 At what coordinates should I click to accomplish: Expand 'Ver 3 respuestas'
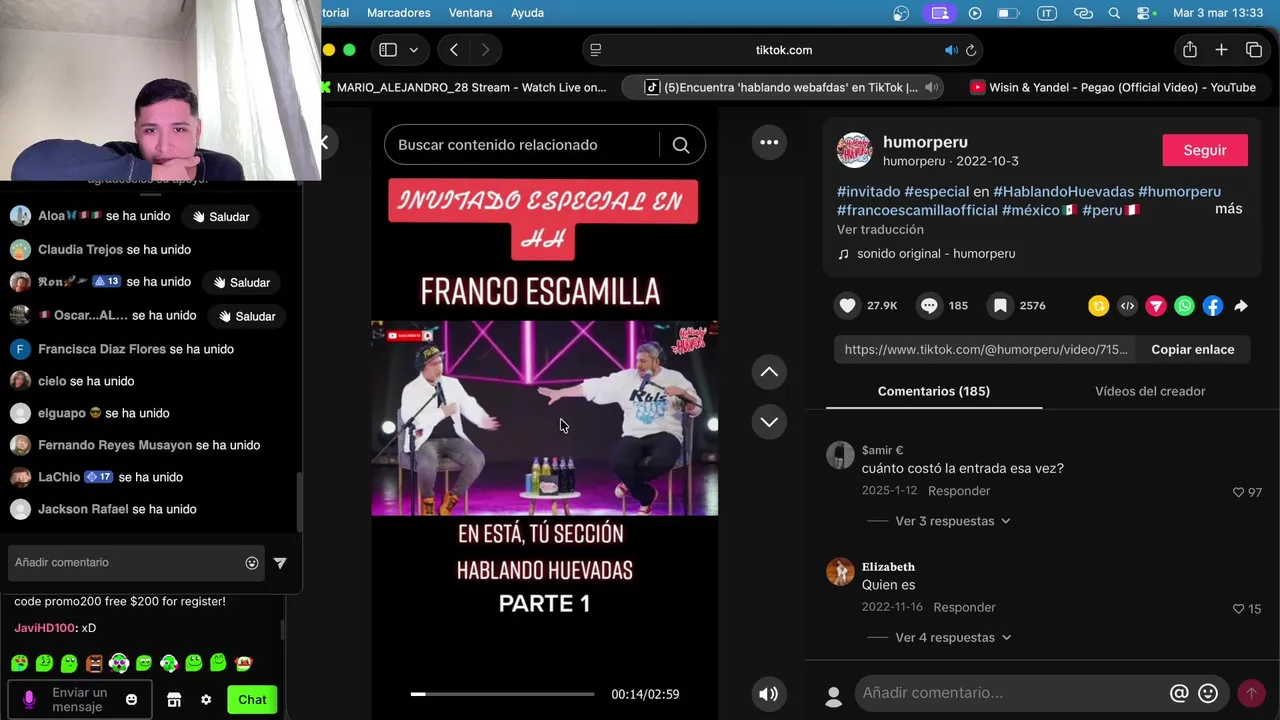tap(952, 521)
